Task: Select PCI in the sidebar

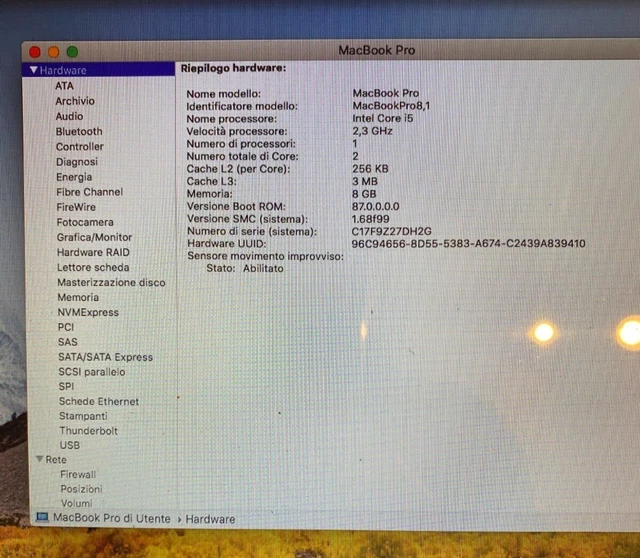Action: 66,327
